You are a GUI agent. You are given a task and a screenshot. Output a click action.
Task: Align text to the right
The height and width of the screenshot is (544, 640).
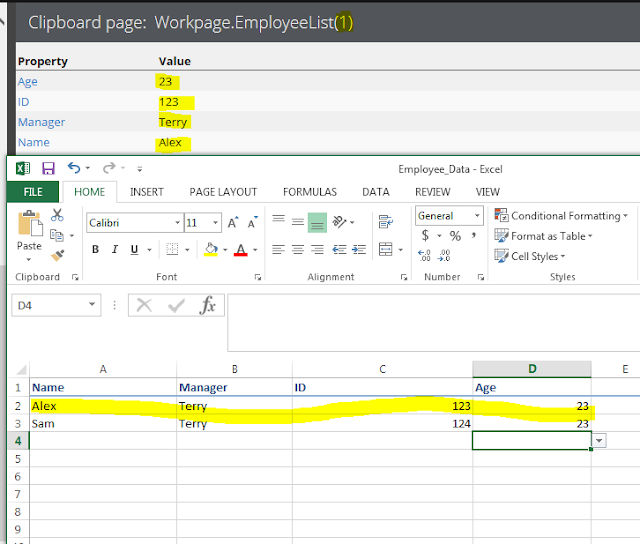[x=317, y=249]
